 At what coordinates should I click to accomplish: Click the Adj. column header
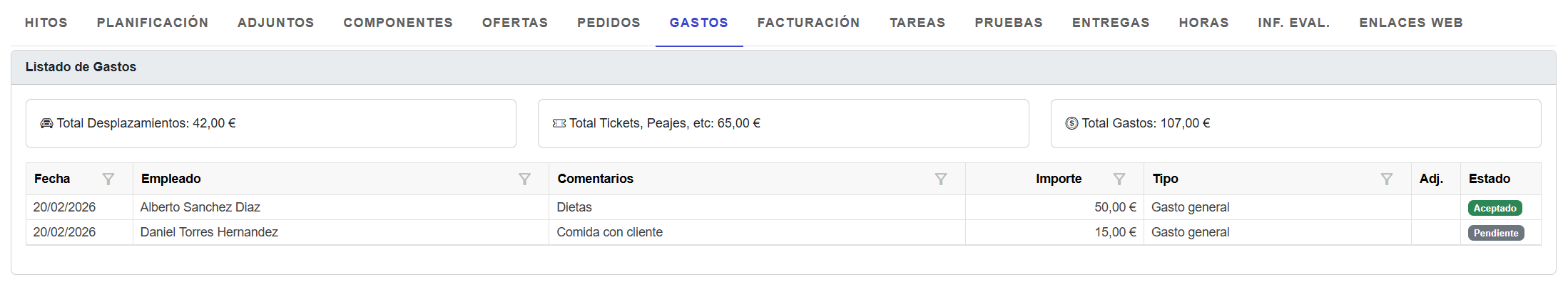1431,179
